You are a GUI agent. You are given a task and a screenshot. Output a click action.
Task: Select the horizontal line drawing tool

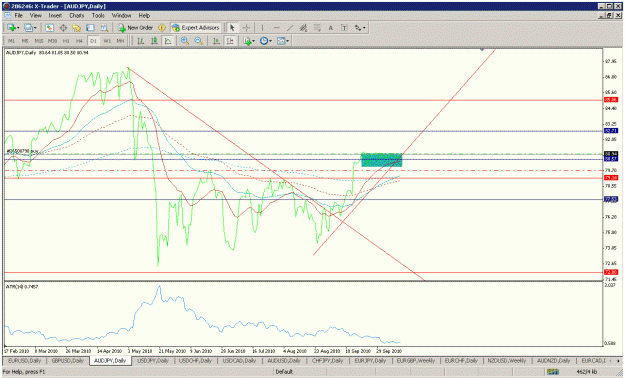276,28
